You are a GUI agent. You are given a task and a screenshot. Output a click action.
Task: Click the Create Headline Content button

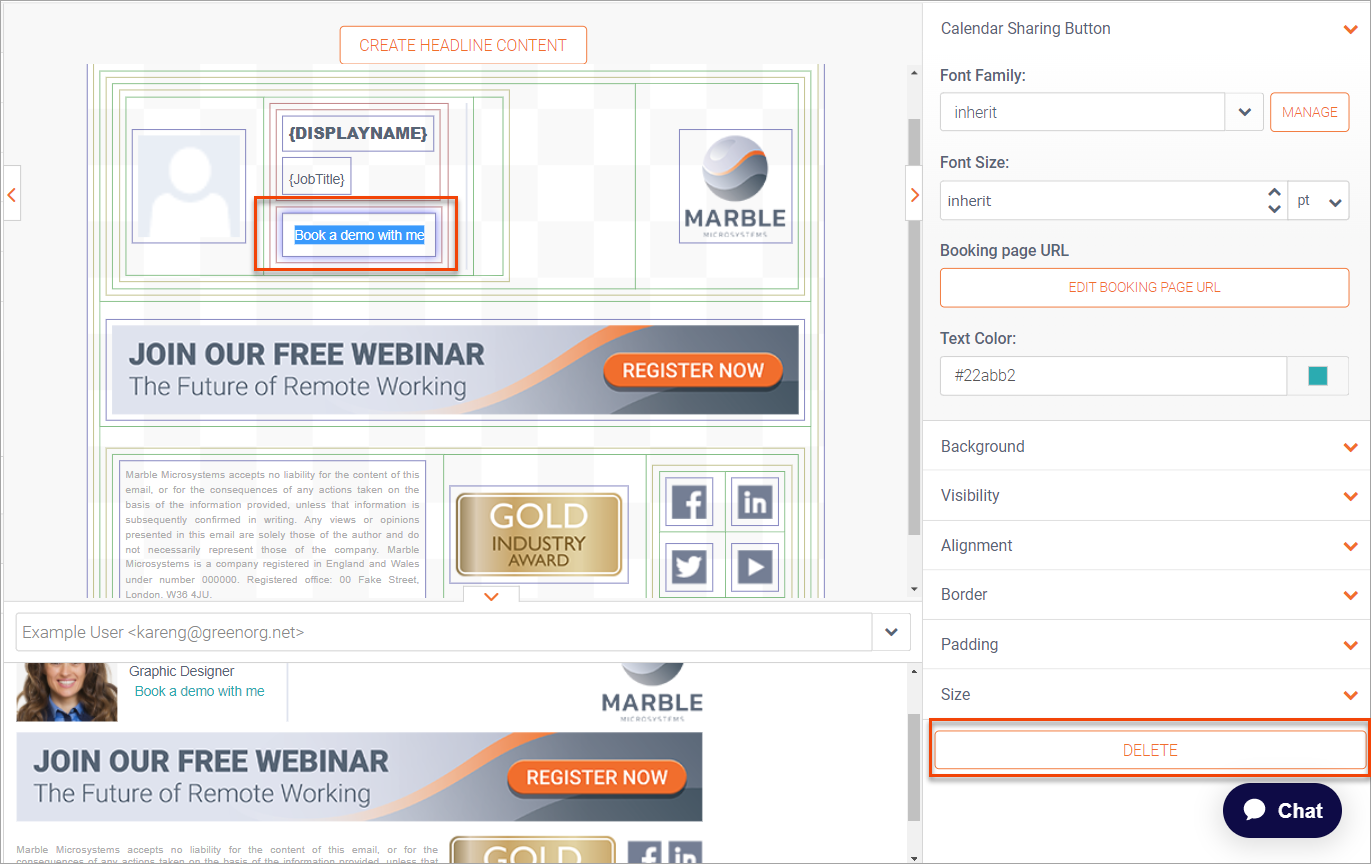click(x=463, y=45)
